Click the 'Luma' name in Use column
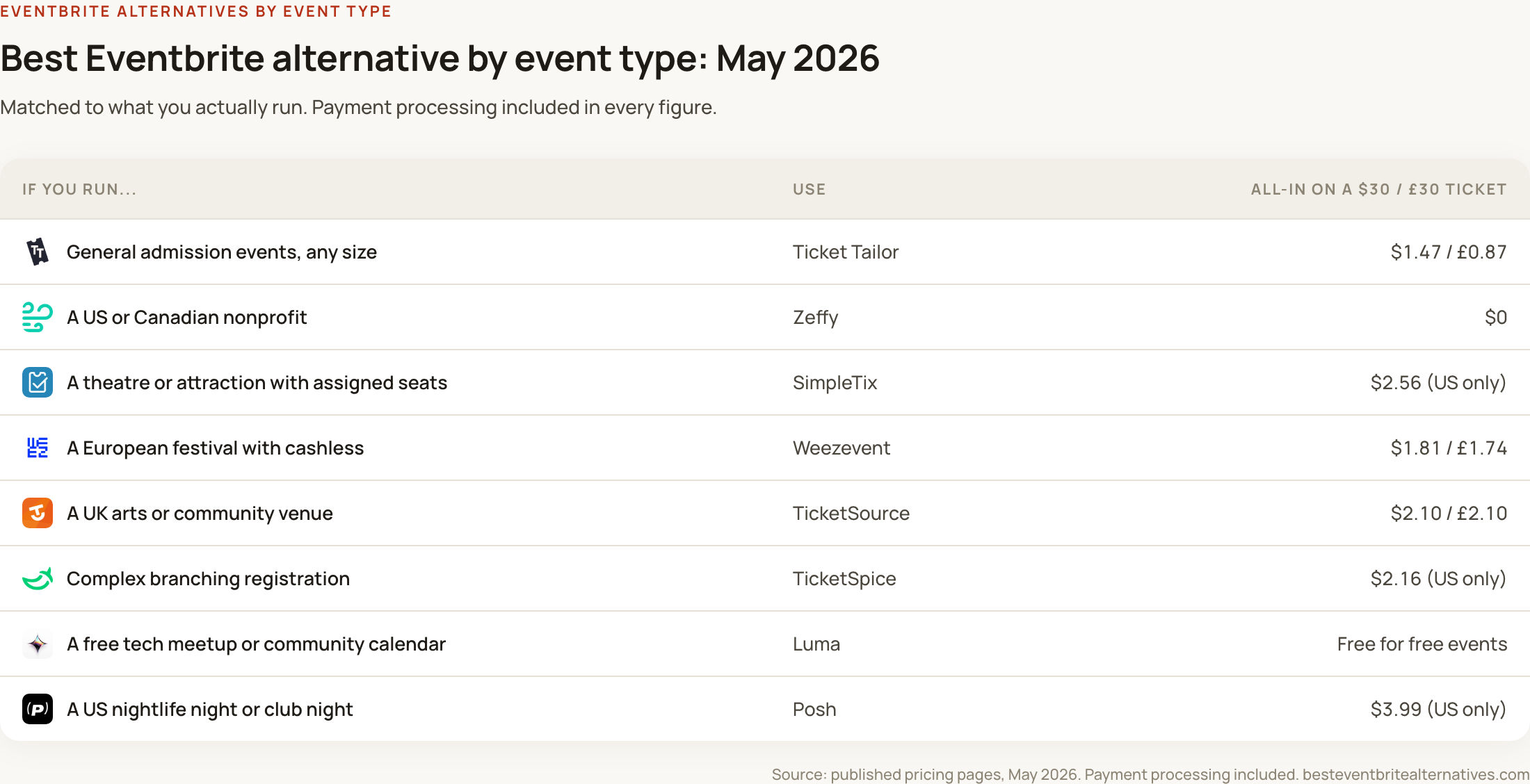 coord(816,644)
